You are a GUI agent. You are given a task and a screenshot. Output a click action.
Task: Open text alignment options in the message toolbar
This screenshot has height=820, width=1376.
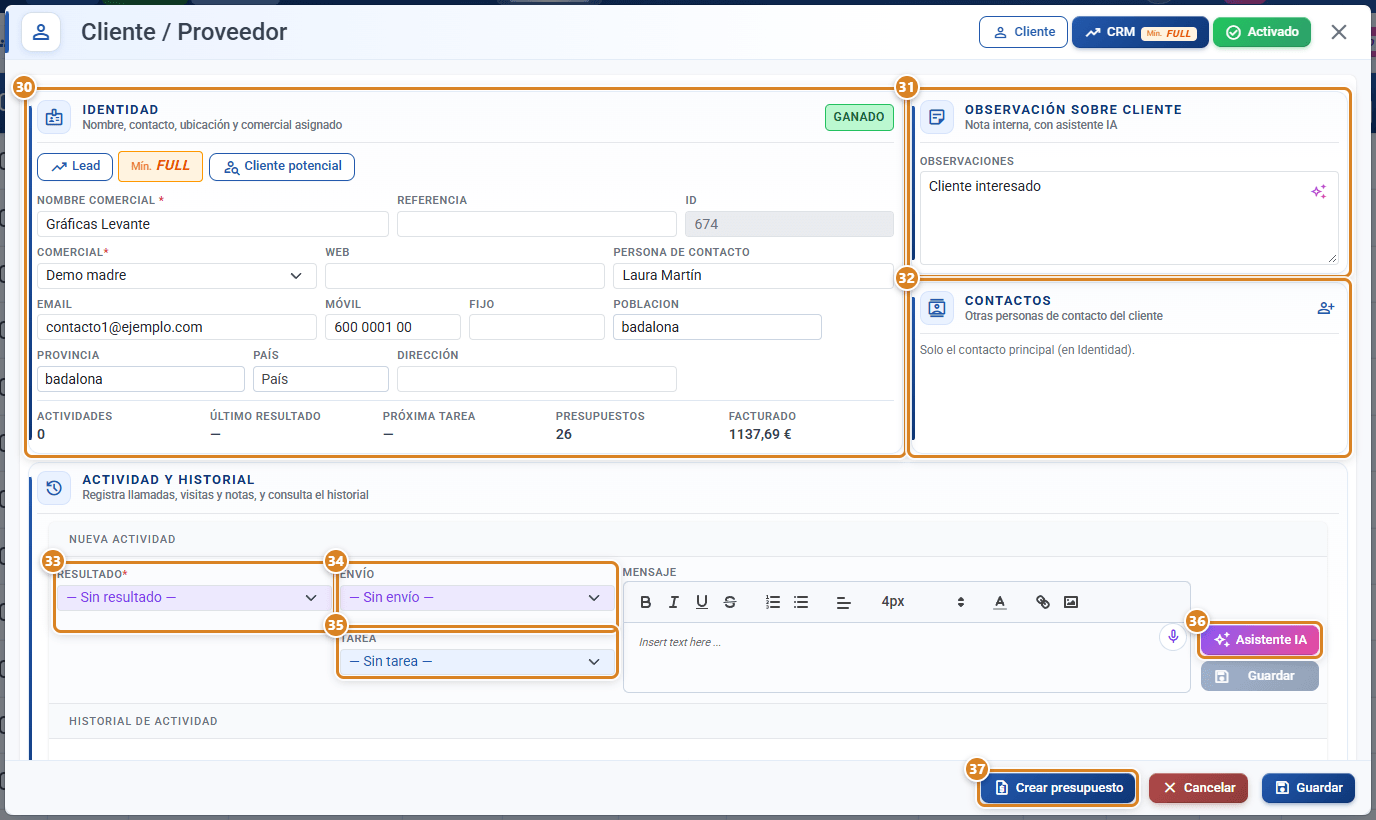[843, 602]
